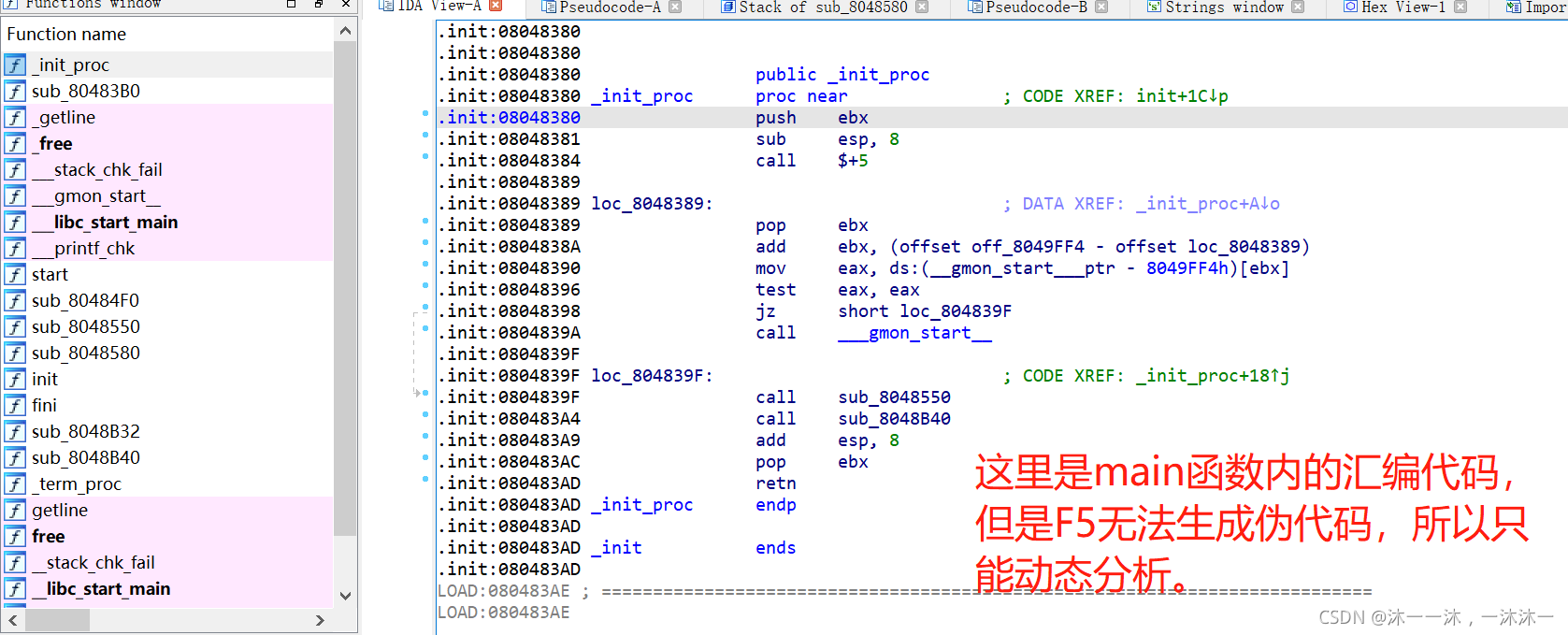Viewport: 1568px width, 635px height.
Task: Click the breakpoint dot beside .init:08048381
Action: coord(425,136)
